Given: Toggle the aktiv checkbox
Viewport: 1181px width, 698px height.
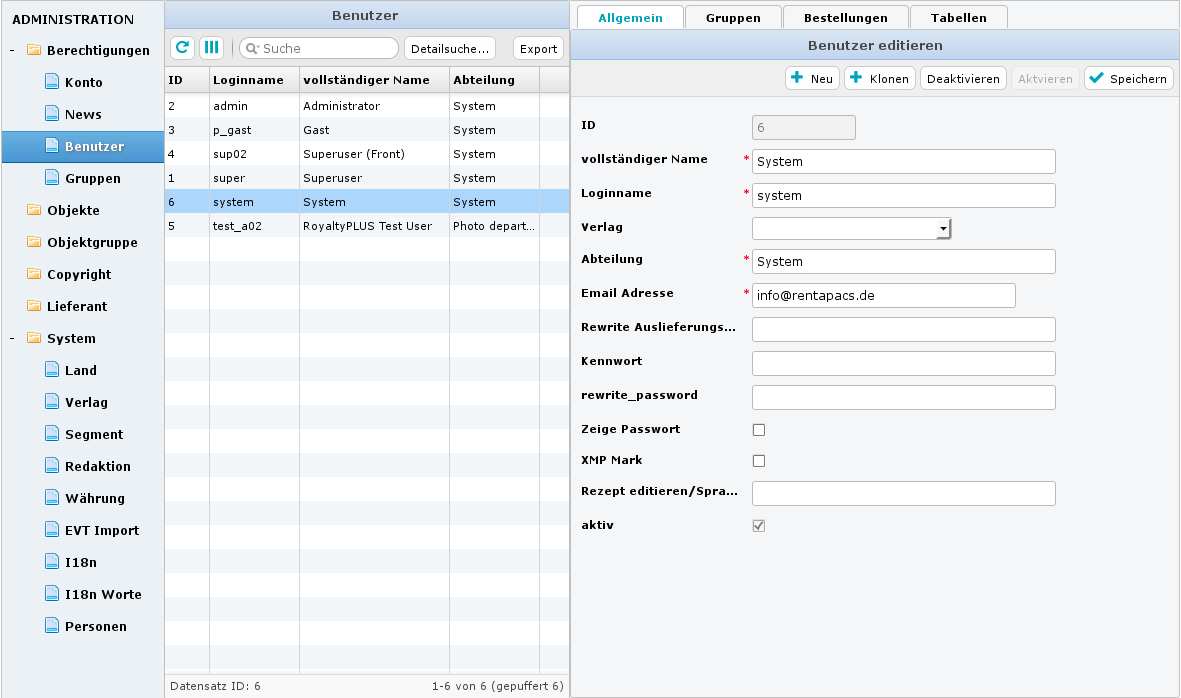Looking at the screenshot, I should click(758, 525).
